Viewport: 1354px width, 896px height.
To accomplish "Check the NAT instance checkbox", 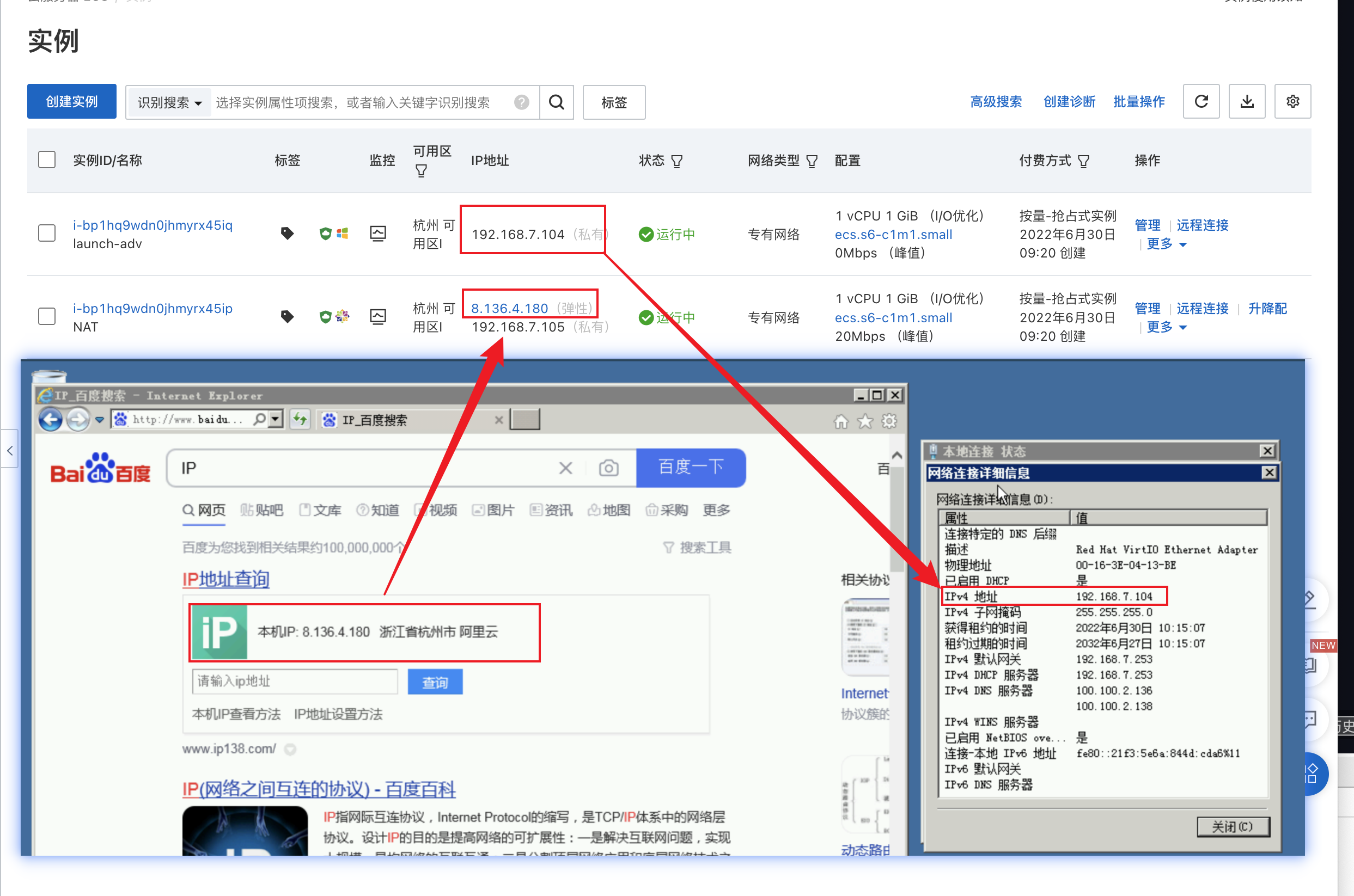I will (47, 317).
